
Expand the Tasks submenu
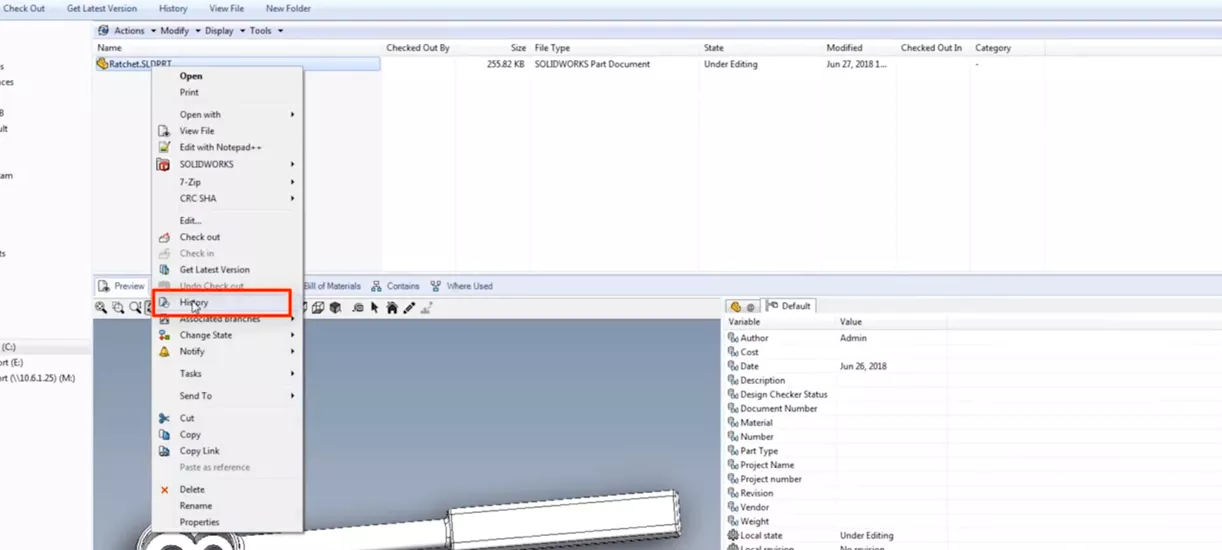227,374
